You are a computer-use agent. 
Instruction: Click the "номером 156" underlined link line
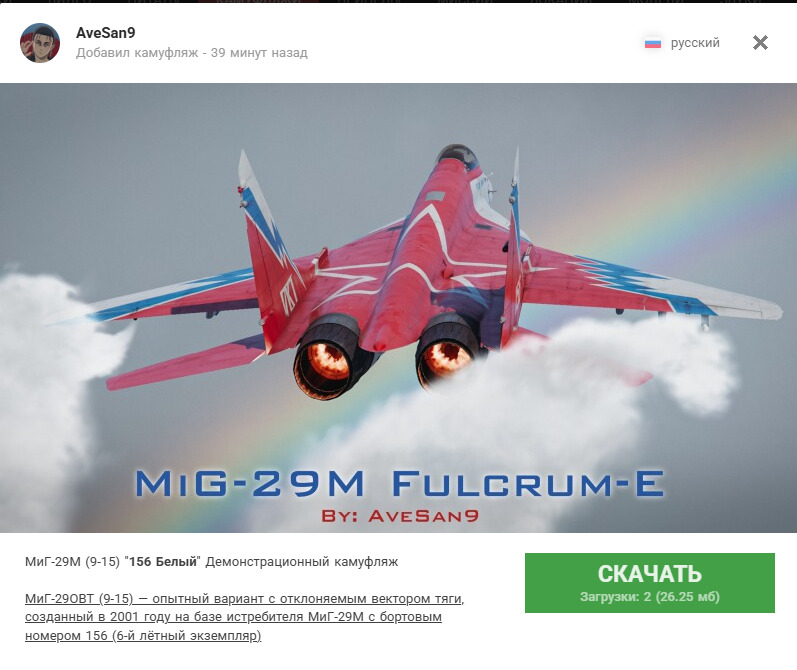click(143, 635)
